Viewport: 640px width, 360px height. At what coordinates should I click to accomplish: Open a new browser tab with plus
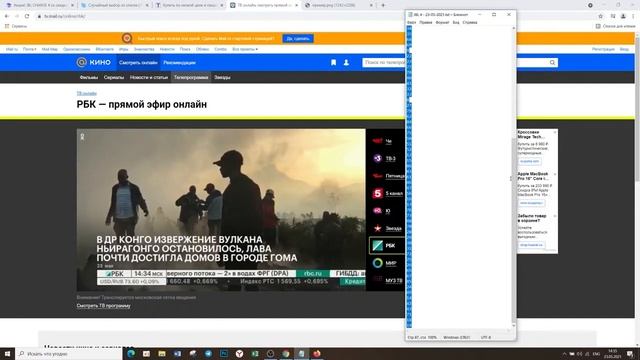click(x=383, y=5)
